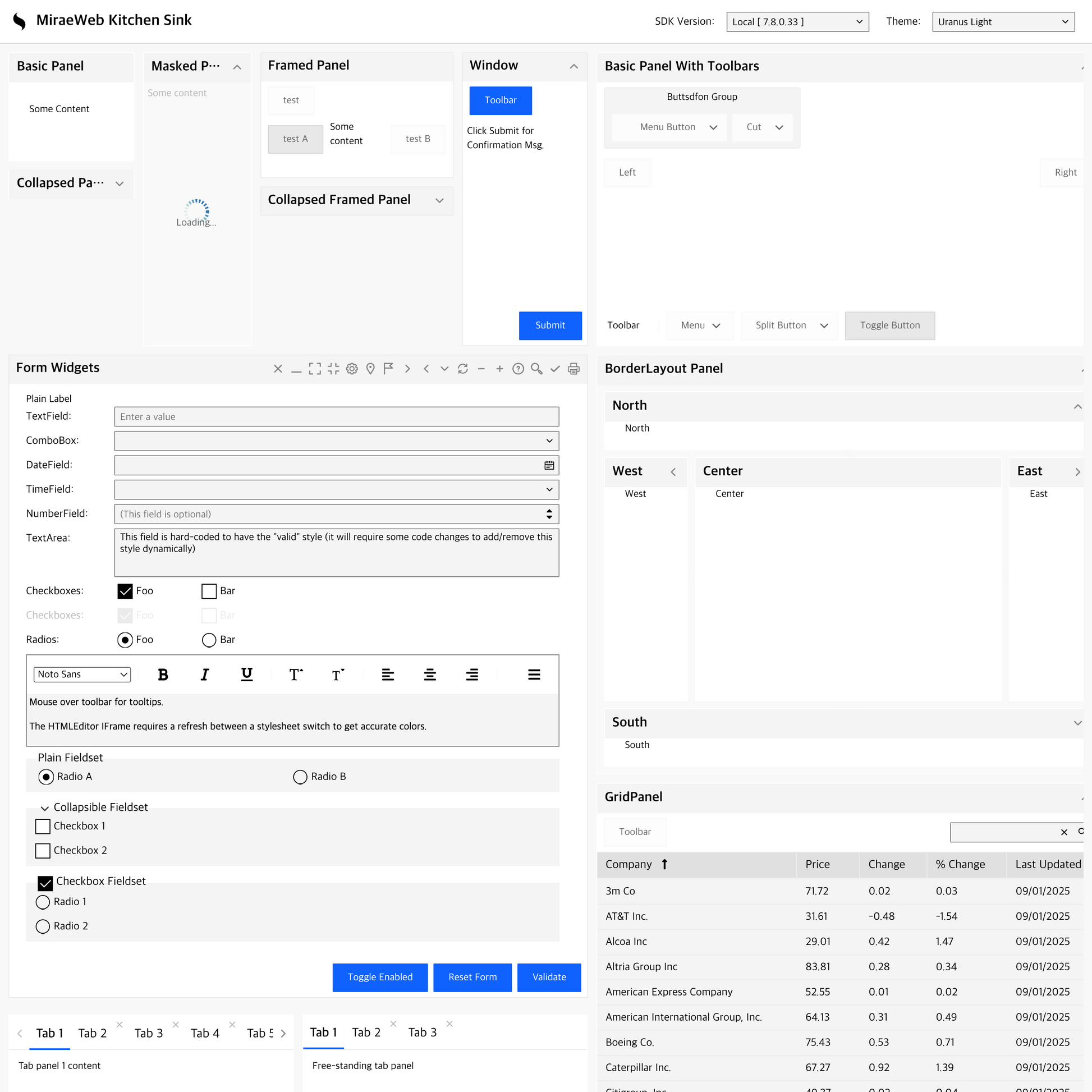Click the help question mark icon

tap(518, 369)
